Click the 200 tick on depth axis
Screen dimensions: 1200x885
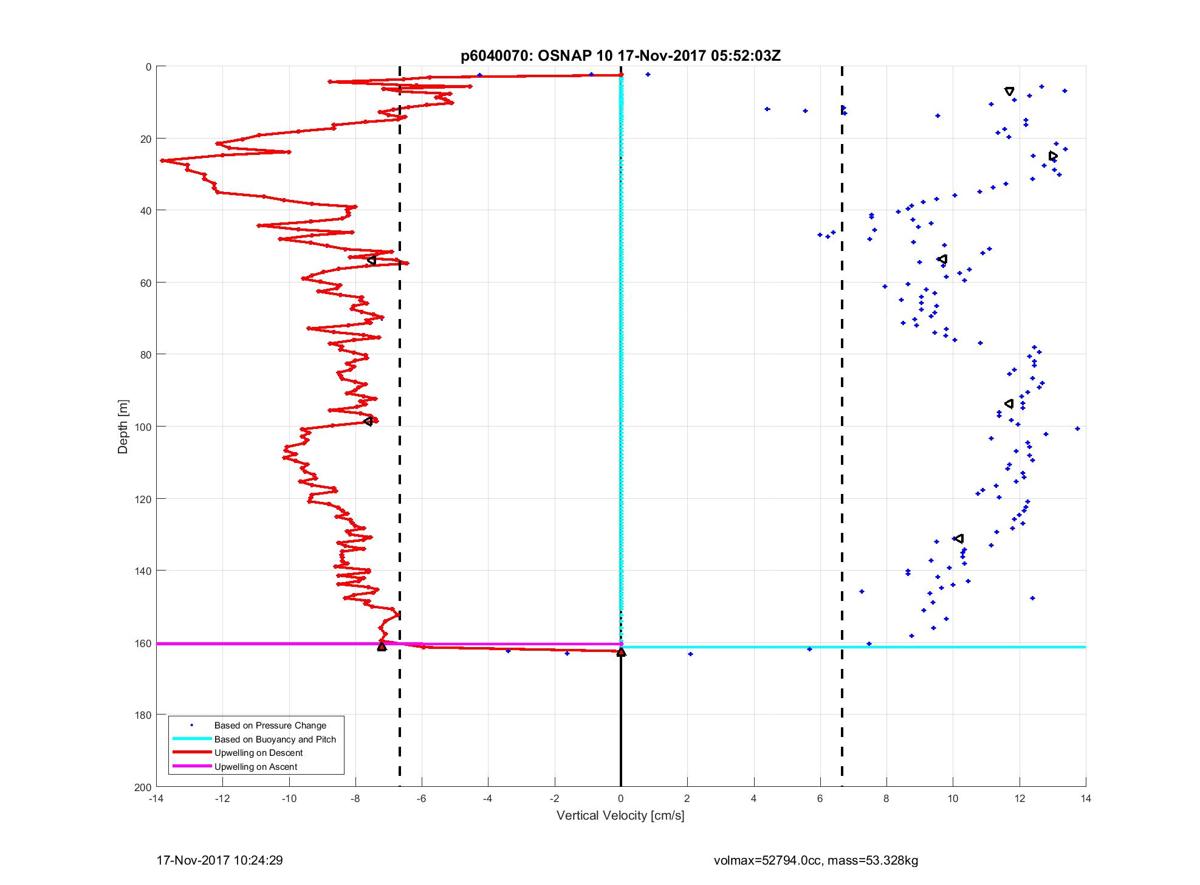tap(142, 787)
